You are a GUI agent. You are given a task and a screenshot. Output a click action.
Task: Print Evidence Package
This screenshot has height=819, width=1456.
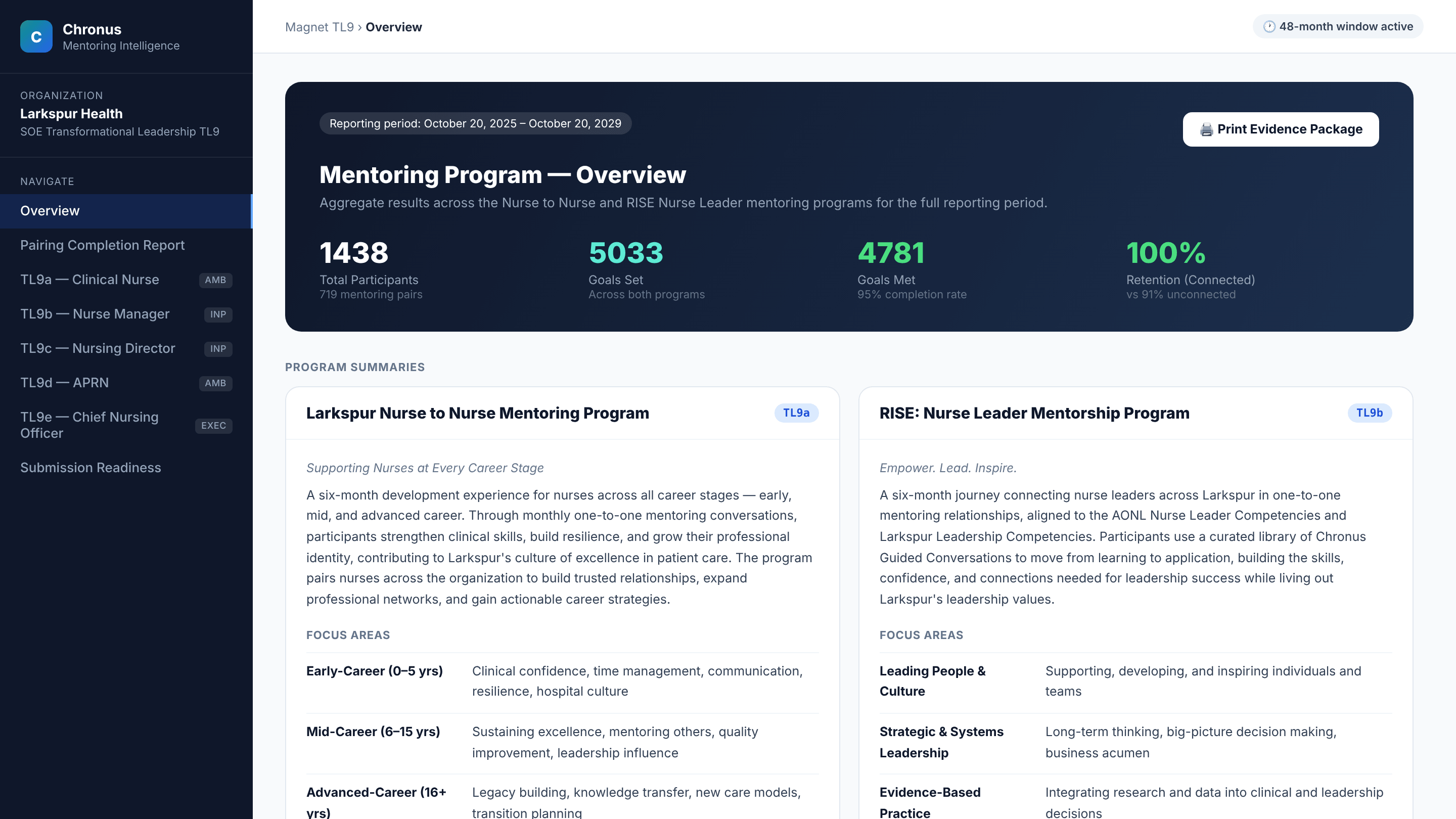click(x=1280, y=129)
